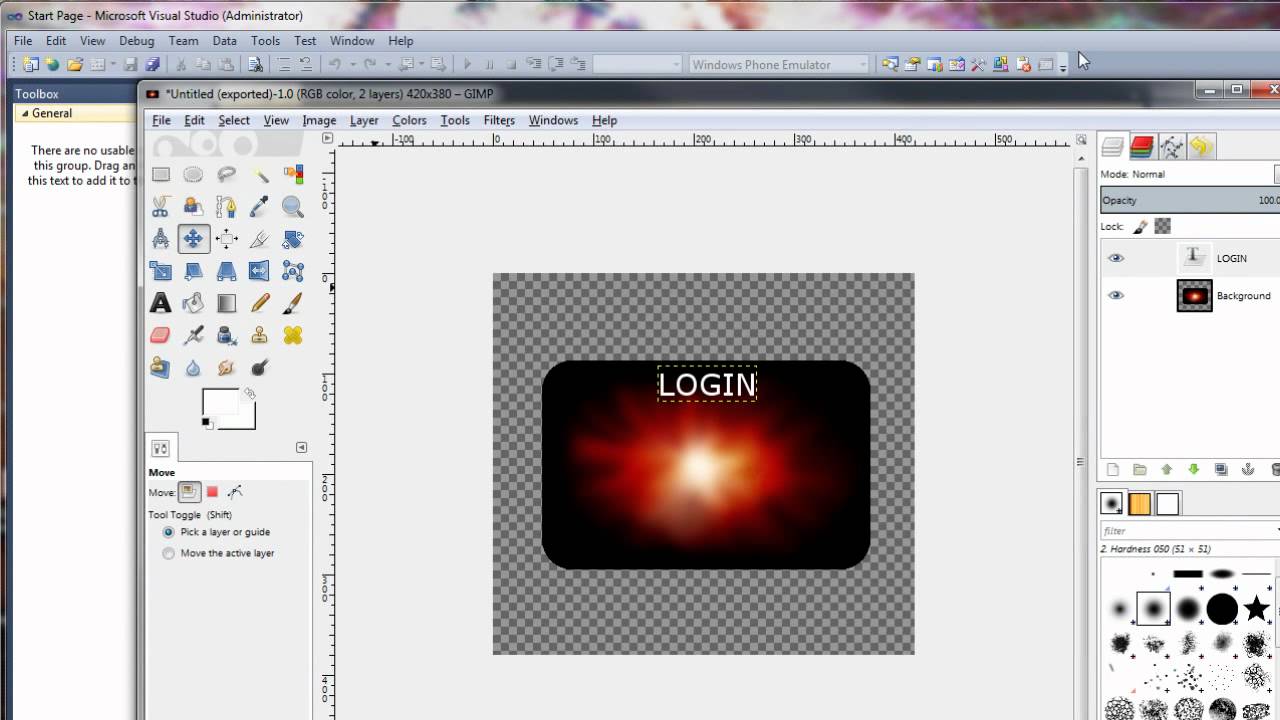
Task: Select the Airbrush tool
Action: [193, 335]
